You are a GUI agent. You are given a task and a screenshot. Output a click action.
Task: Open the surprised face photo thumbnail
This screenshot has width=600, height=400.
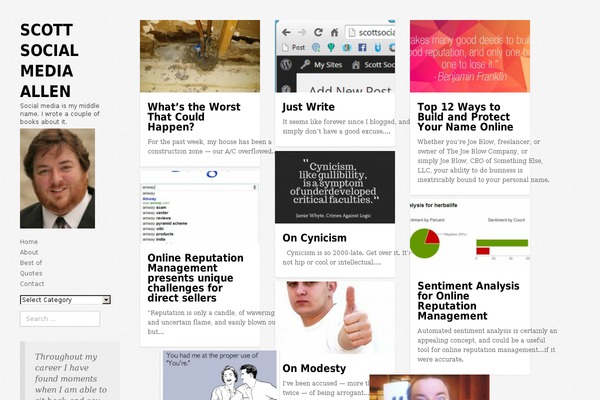point(429,387)
